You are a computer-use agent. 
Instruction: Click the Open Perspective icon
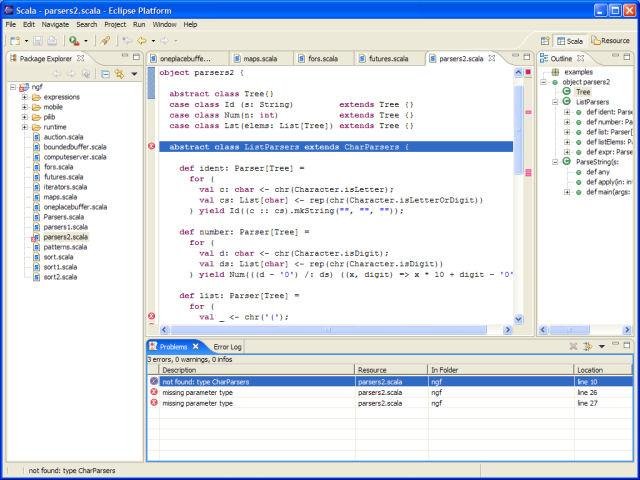(x=547, y=41)
